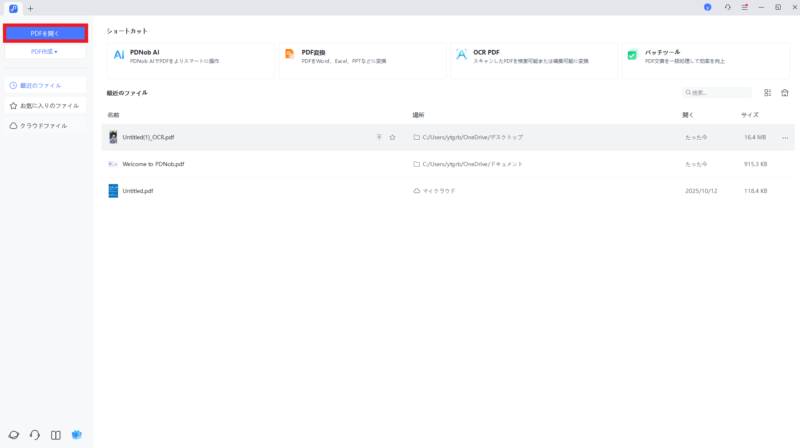Screen dimensions: 800x448
Task: Click the headset support icon in sidebar
Action: tap(35, 435)
